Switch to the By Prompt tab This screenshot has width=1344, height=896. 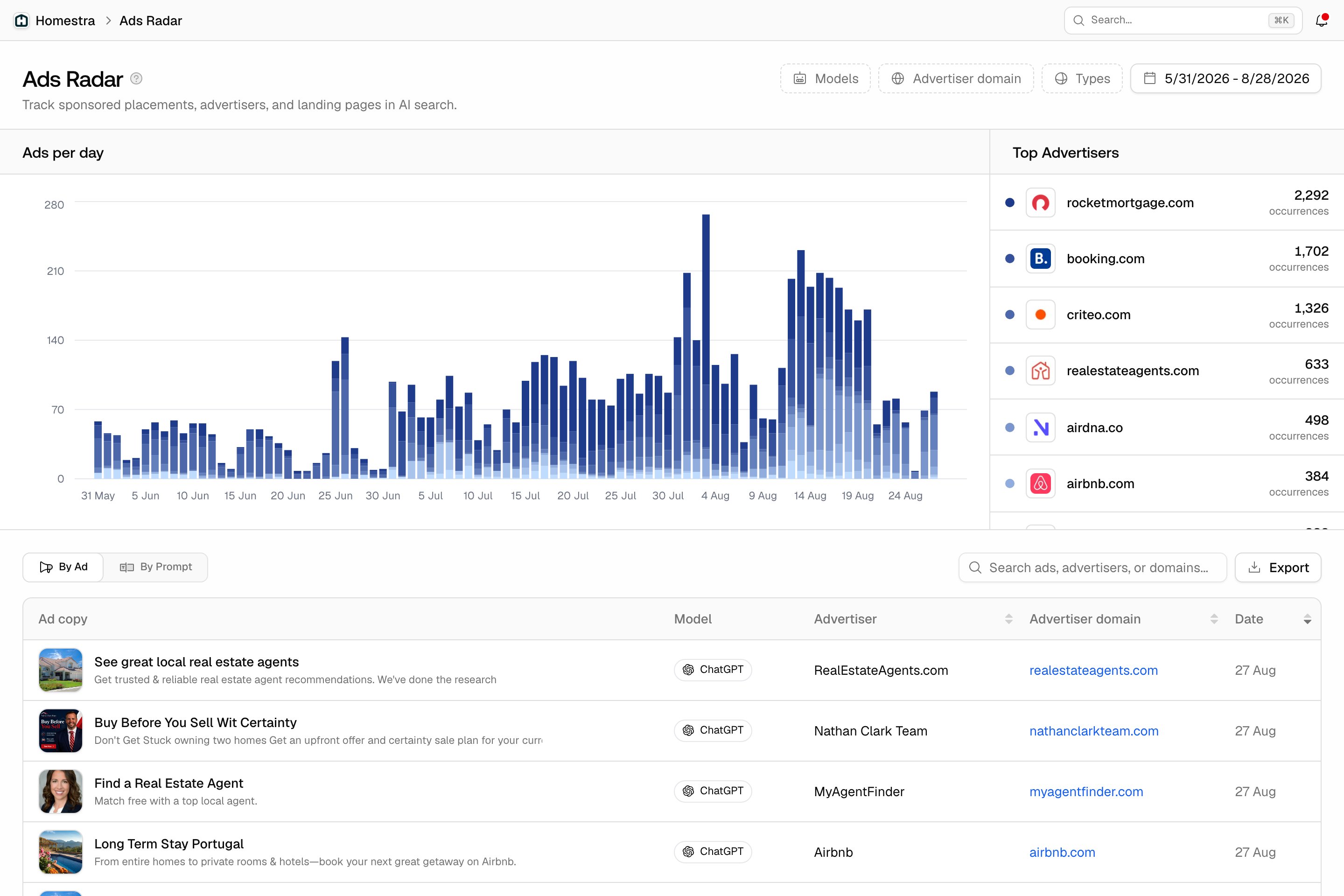(x=155, y=567)
